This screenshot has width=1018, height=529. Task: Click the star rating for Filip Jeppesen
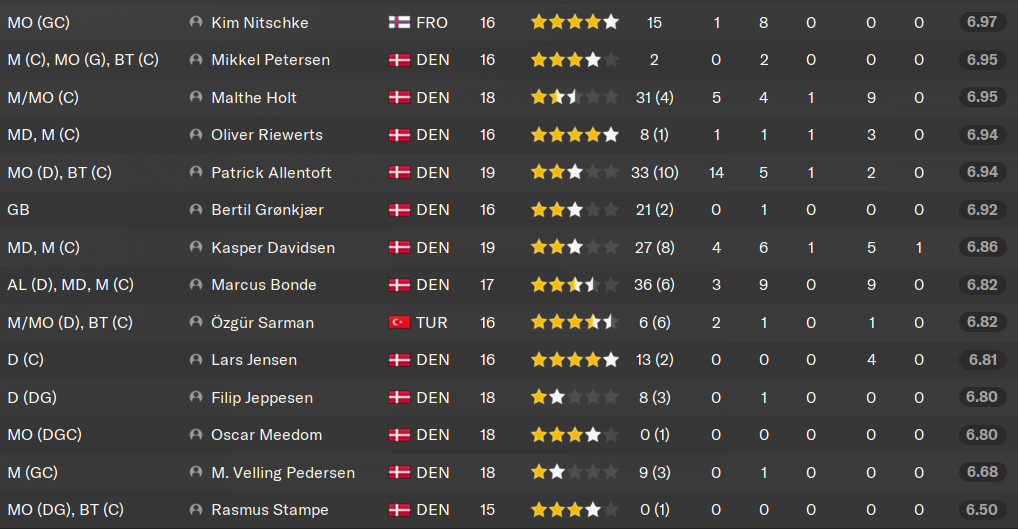pos(575,397)
